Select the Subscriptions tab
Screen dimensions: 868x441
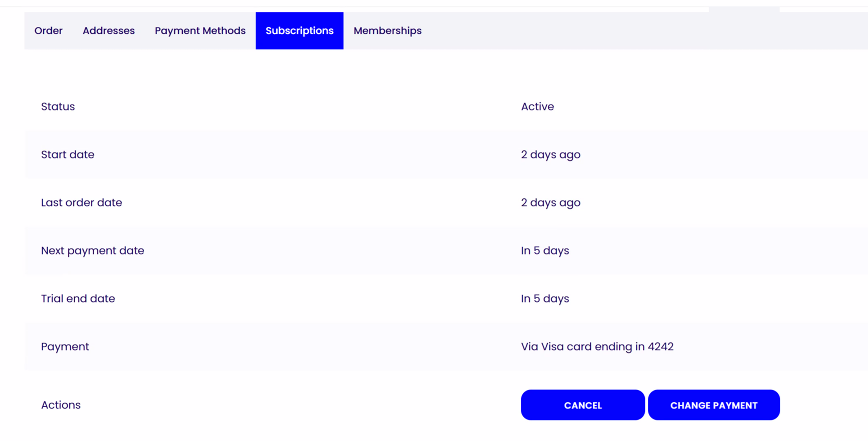click(299, 31)
